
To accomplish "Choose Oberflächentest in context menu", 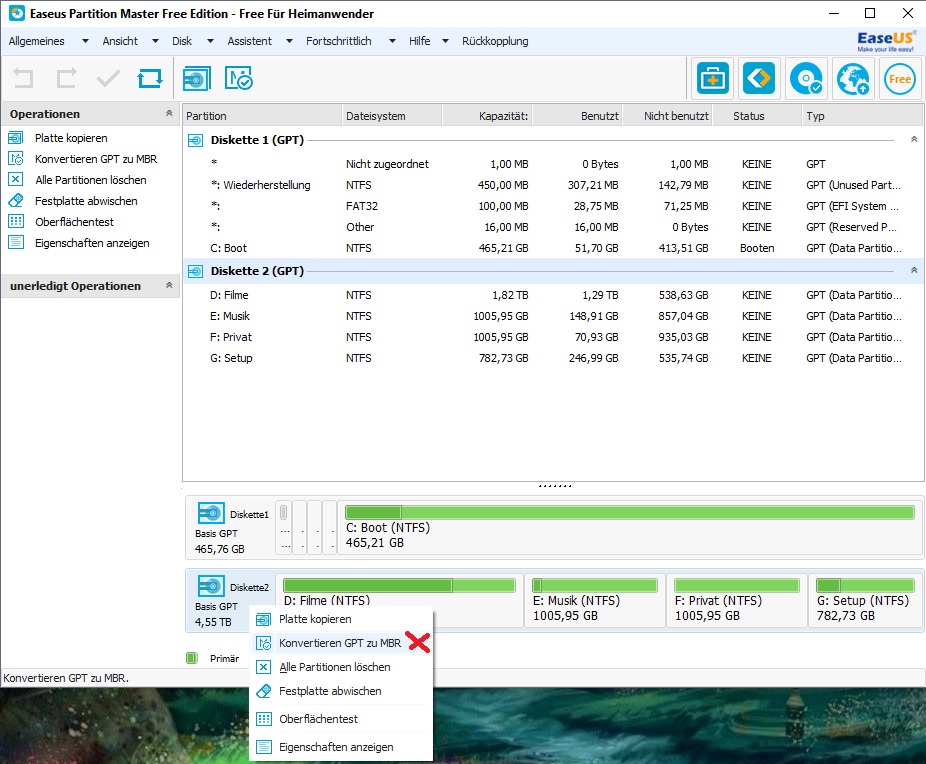I will (341, 719).
